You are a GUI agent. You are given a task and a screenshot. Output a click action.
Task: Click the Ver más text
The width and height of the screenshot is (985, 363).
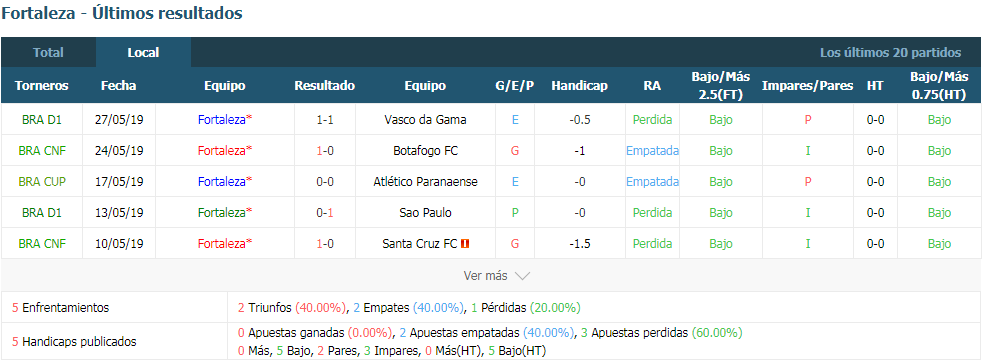486,276
